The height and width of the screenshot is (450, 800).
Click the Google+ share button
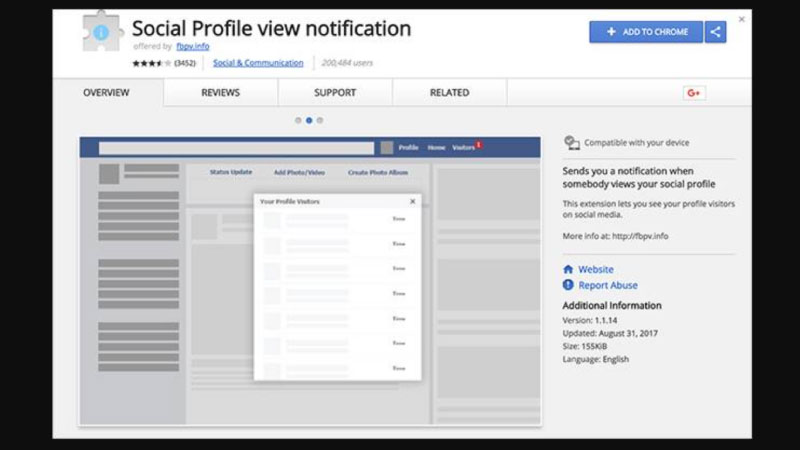click(x=694, y=93)
